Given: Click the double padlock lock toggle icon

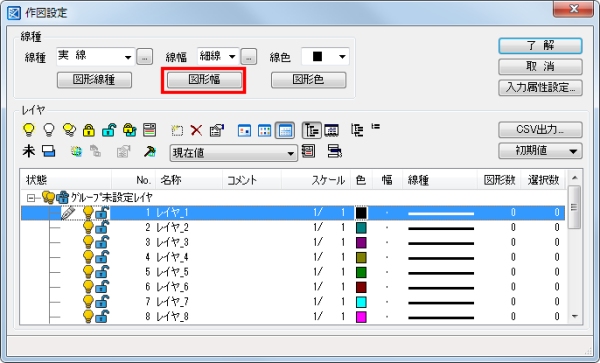Looking at the screenshot, I should [x=130, y=130].
